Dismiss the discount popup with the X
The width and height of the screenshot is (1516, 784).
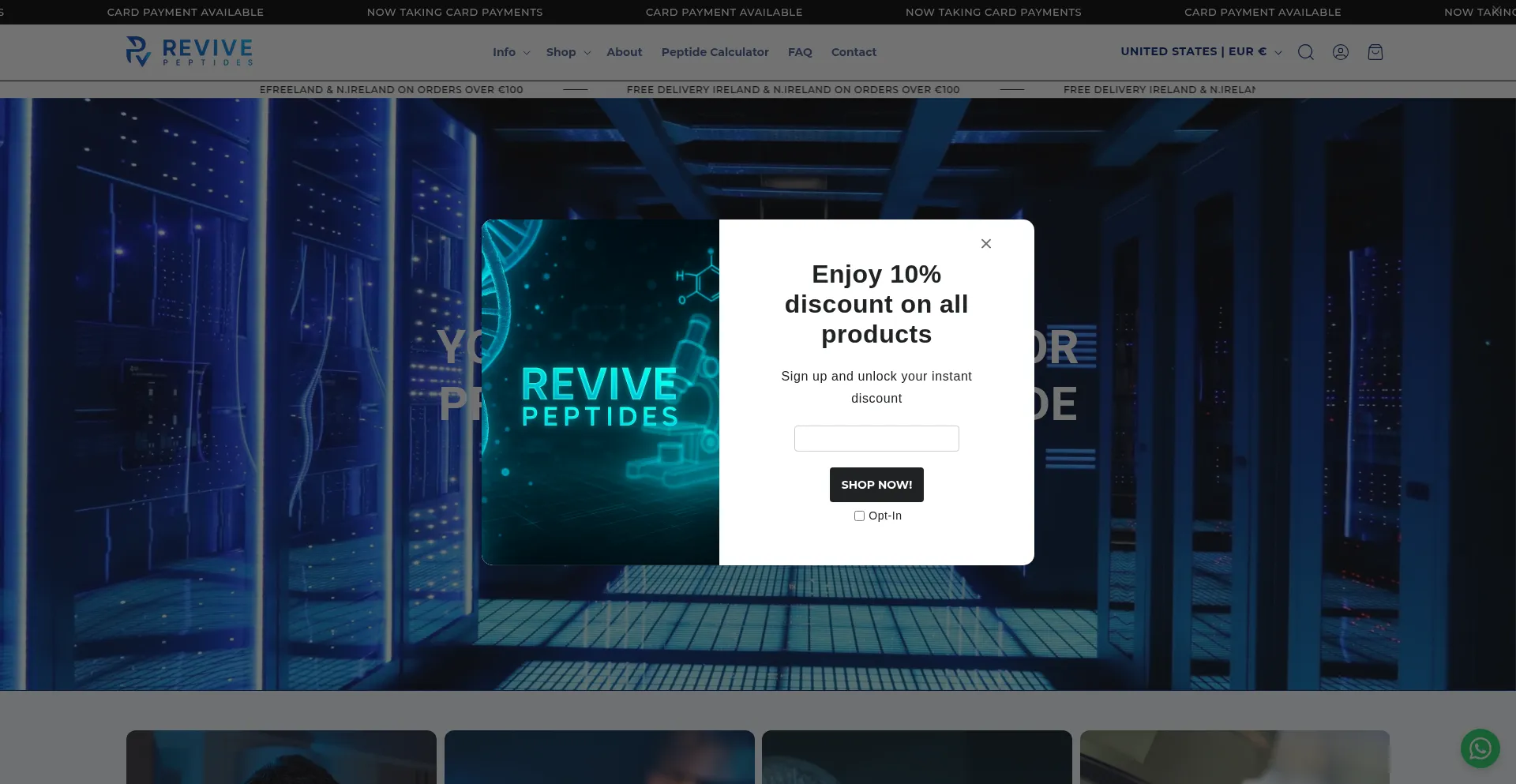[x=985, y=243]
